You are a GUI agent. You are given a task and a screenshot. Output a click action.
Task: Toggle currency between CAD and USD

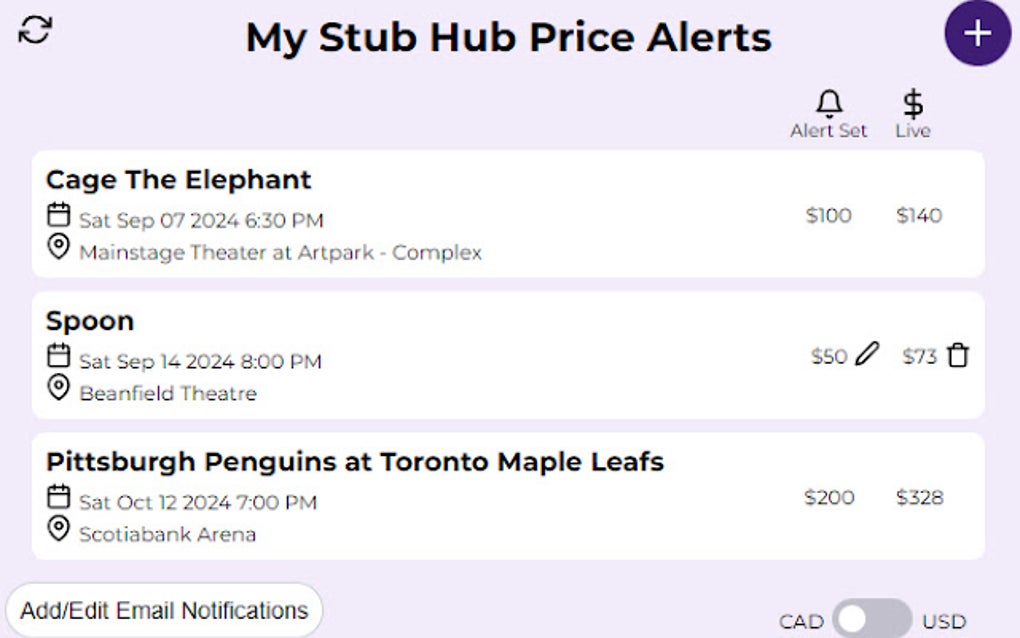click(871, 620)
